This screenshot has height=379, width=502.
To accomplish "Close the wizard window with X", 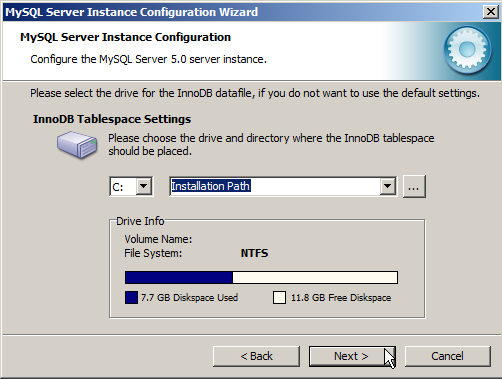I will 491,12.
